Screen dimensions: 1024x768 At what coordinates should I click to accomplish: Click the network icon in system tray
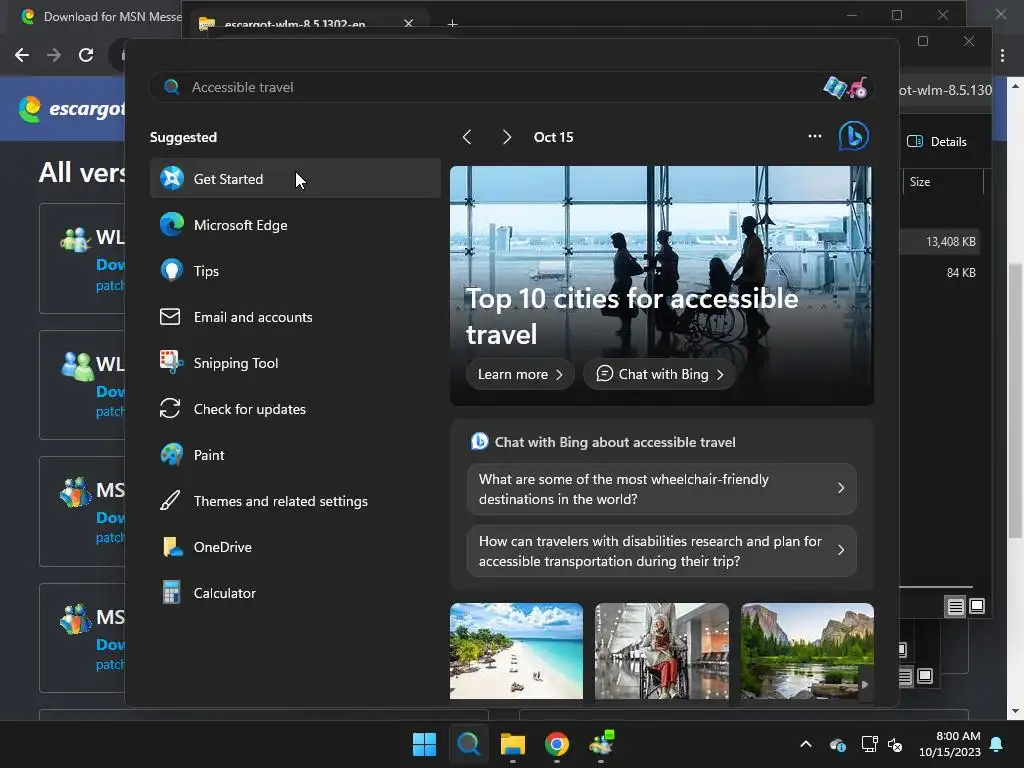pyautogui.click(x=869, y=744)
